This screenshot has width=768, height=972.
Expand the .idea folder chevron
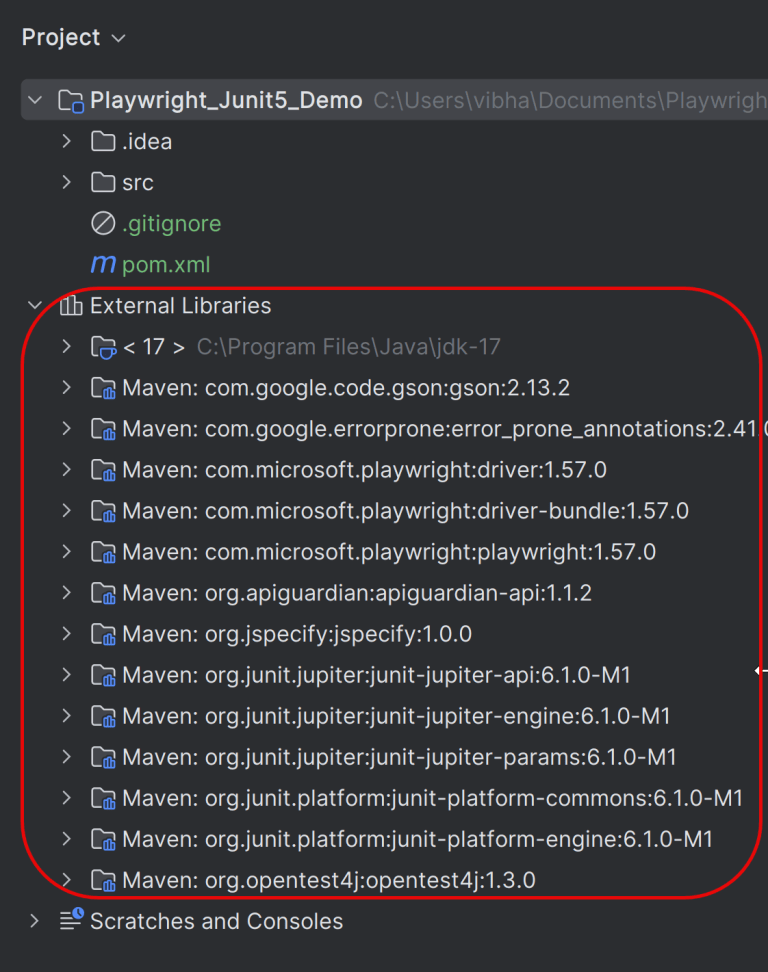[x=67, y=141]
